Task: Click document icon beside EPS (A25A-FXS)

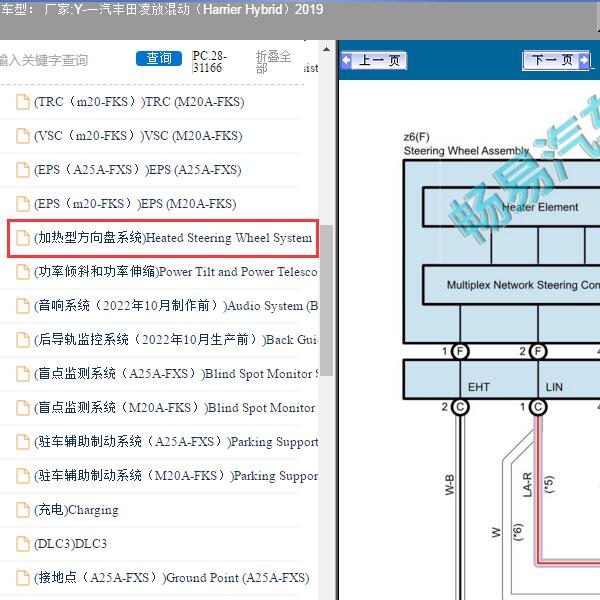Action: pos(23,170)
